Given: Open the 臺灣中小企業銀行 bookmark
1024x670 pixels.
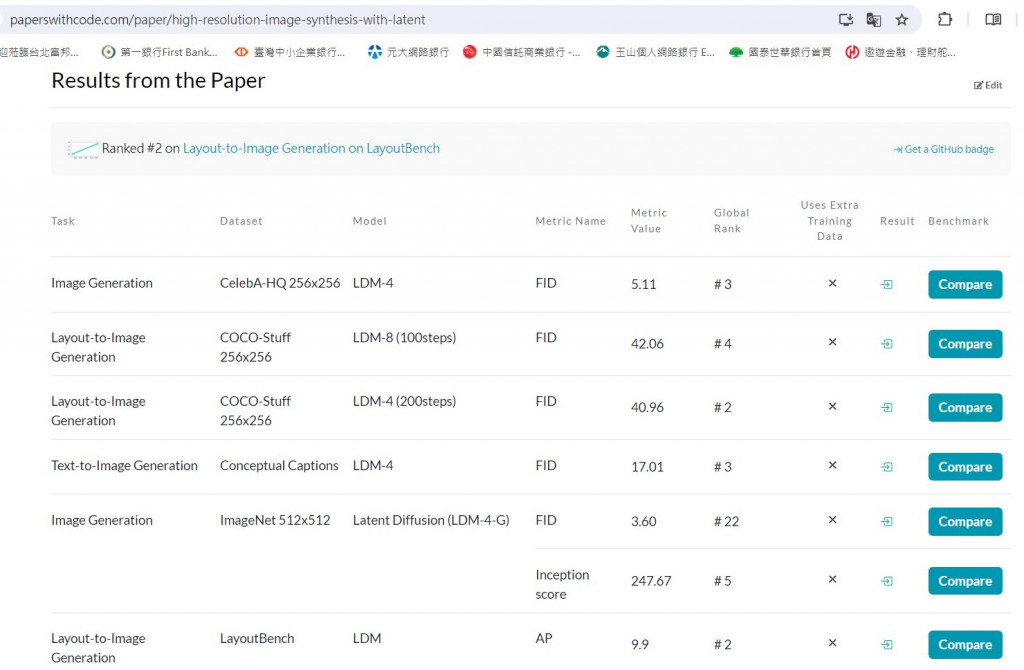Looking at the screenshot, I should click(290, 52).
